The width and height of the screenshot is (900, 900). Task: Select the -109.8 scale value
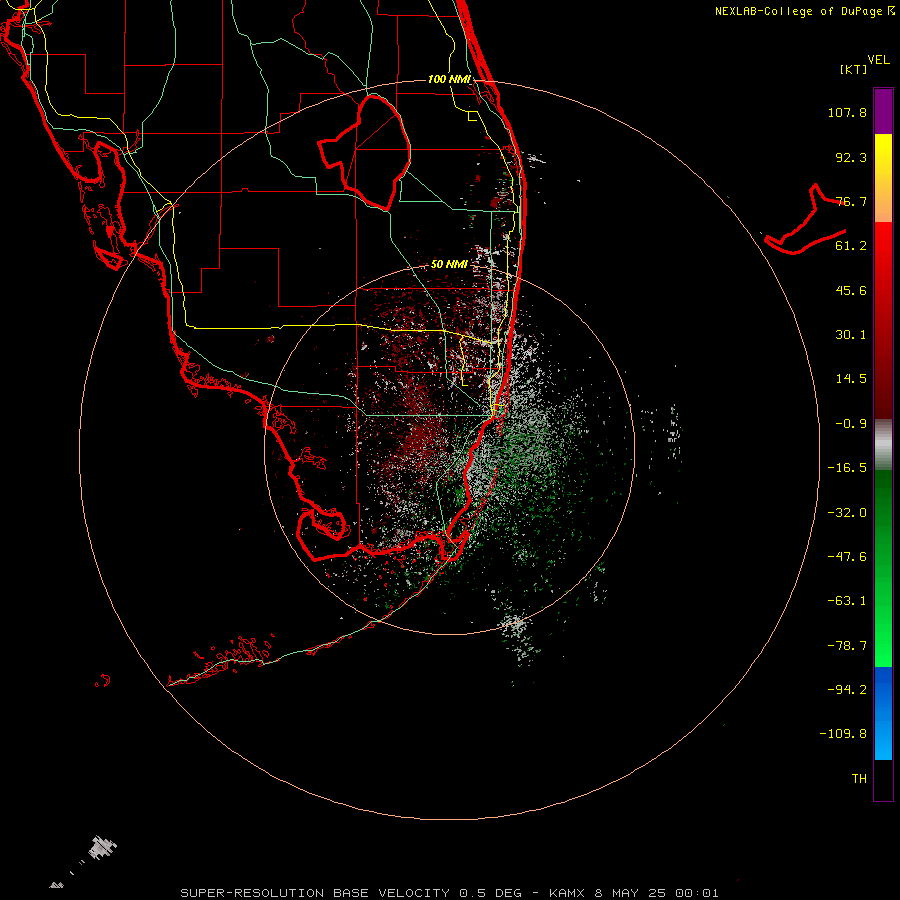(843, 734)
